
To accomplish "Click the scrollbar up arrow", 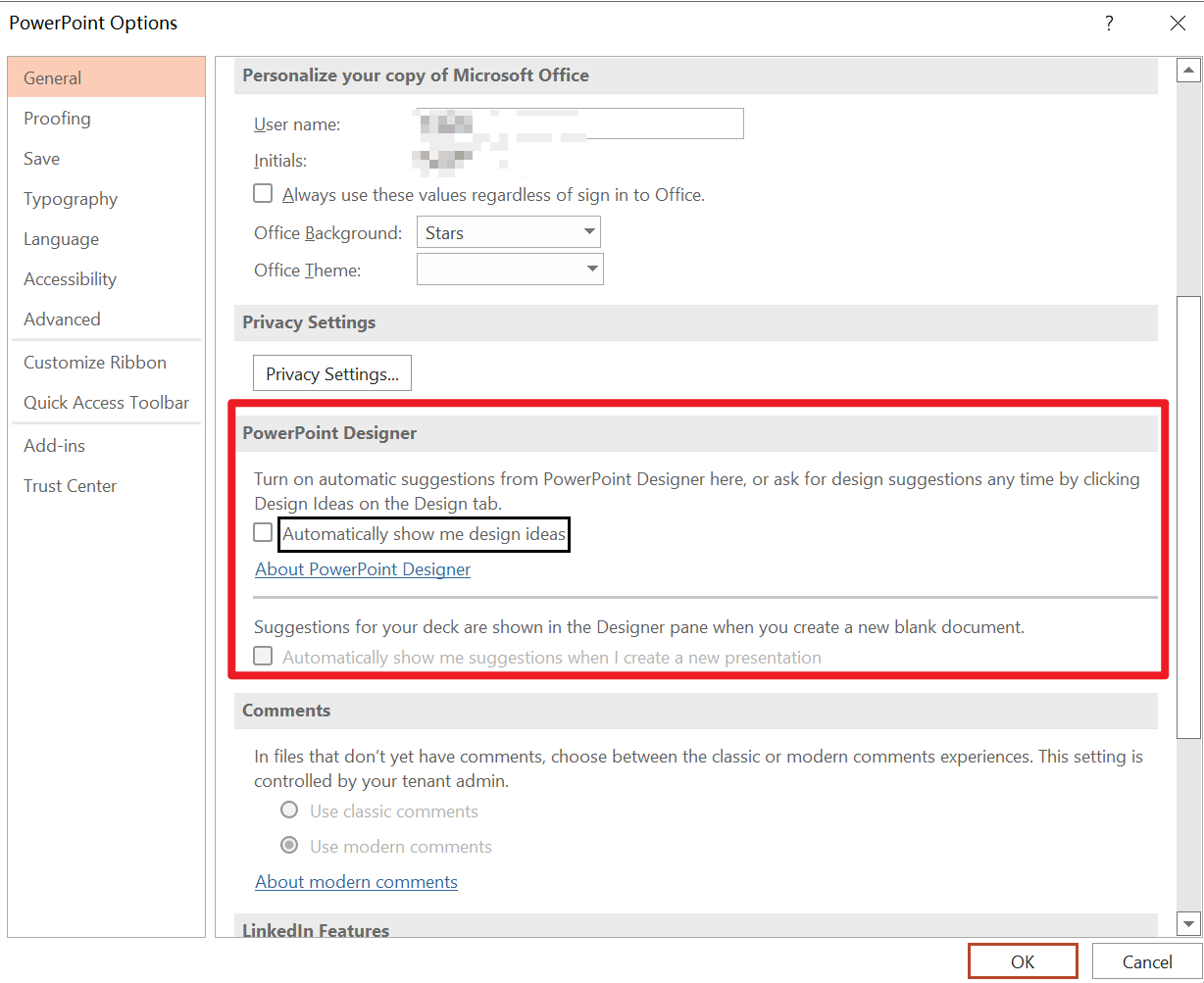I will point(1187,69).
